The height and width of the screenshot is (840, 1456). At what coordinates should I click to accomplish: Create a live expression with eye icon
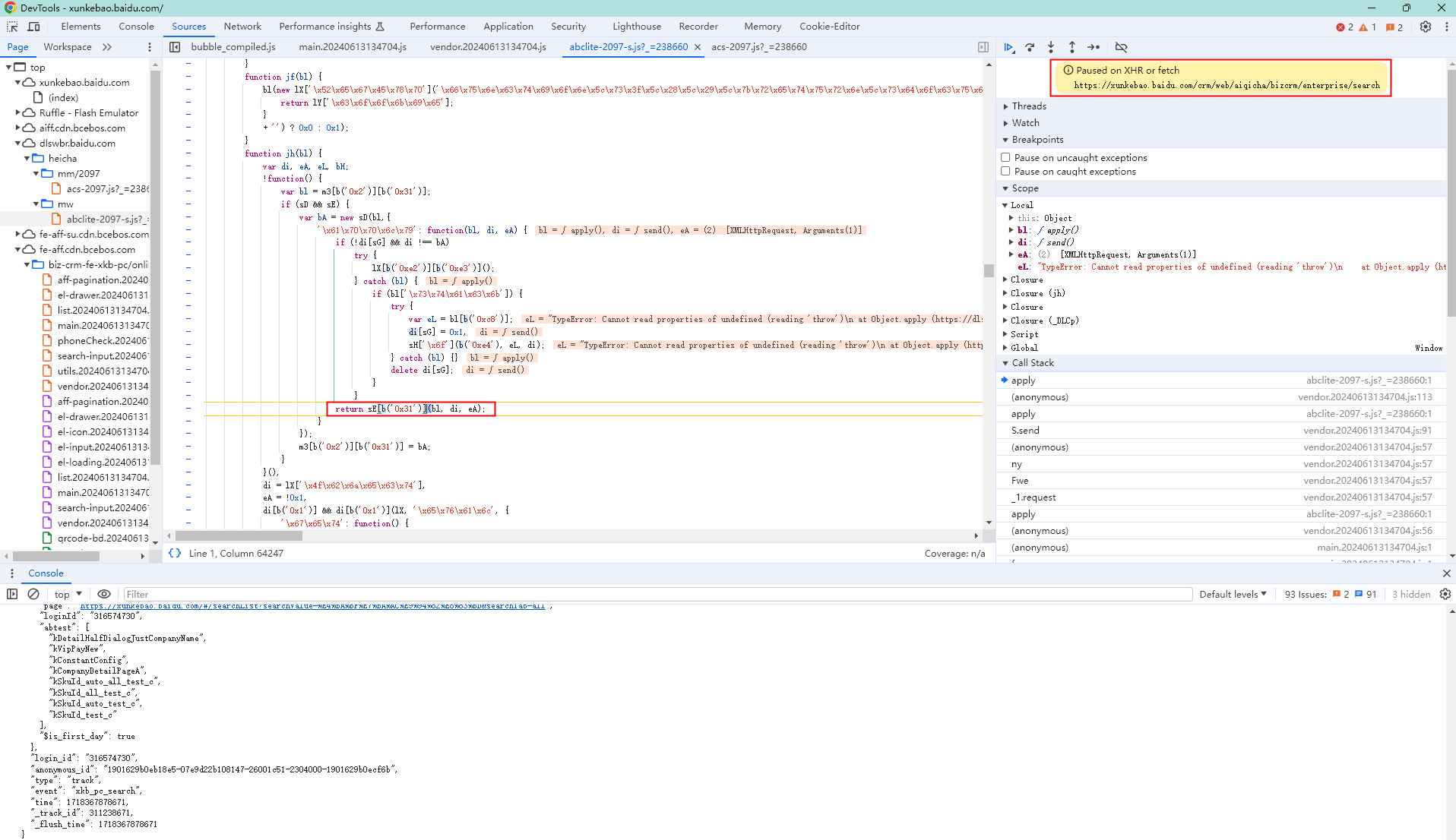[104, 594]
